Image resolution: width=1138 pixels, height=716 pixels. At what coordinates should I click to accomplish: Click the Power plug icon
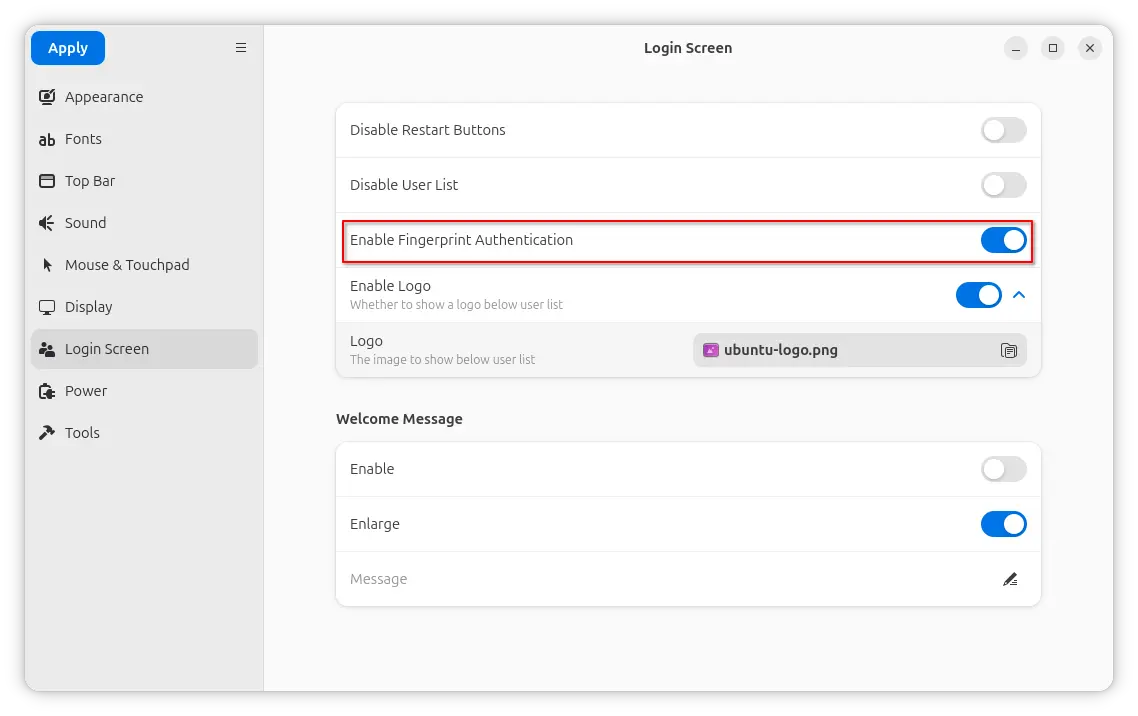47,391
